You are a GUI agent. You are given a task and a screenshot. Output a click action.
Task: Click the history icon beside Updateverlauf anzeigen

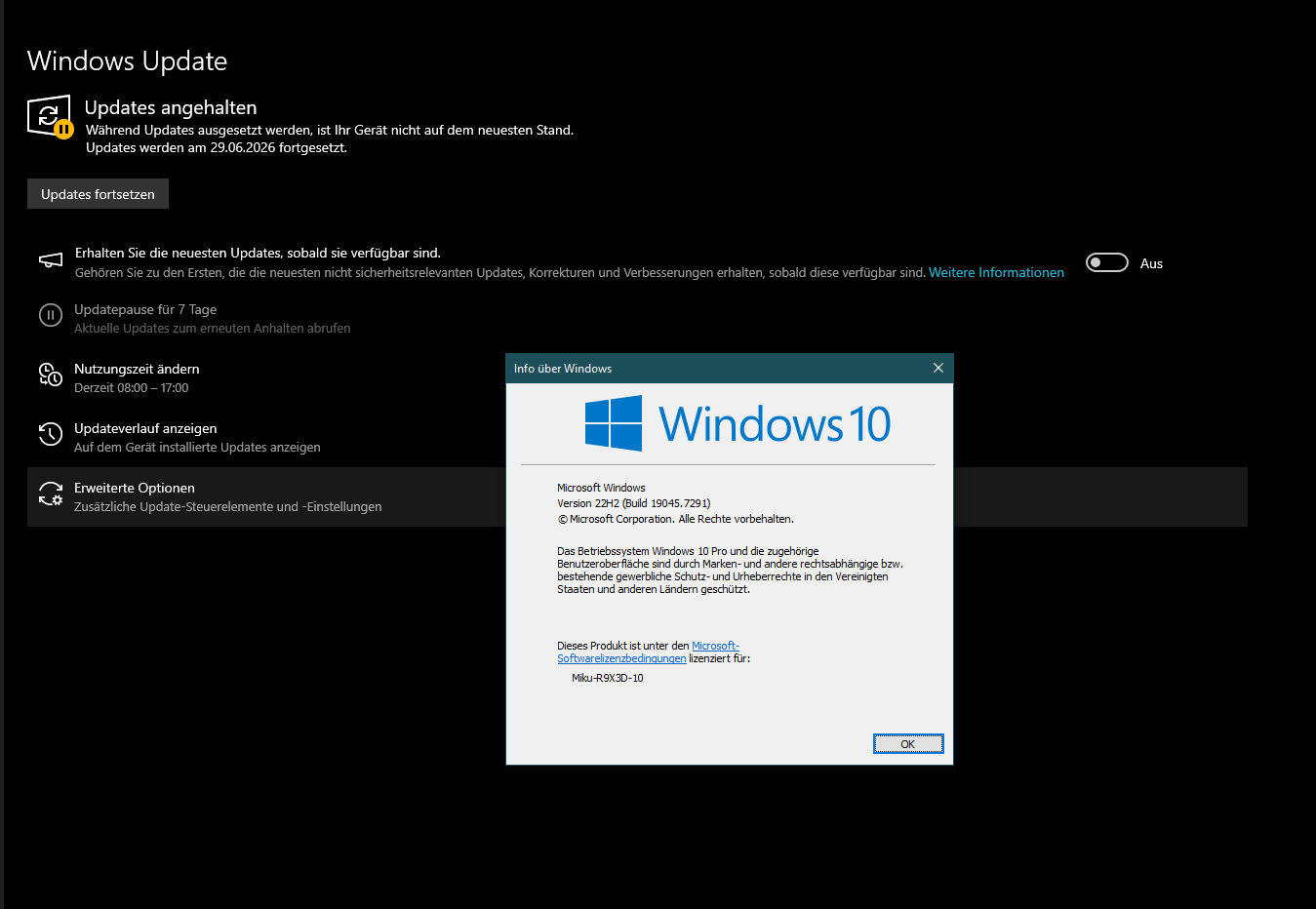click(51, 434)
